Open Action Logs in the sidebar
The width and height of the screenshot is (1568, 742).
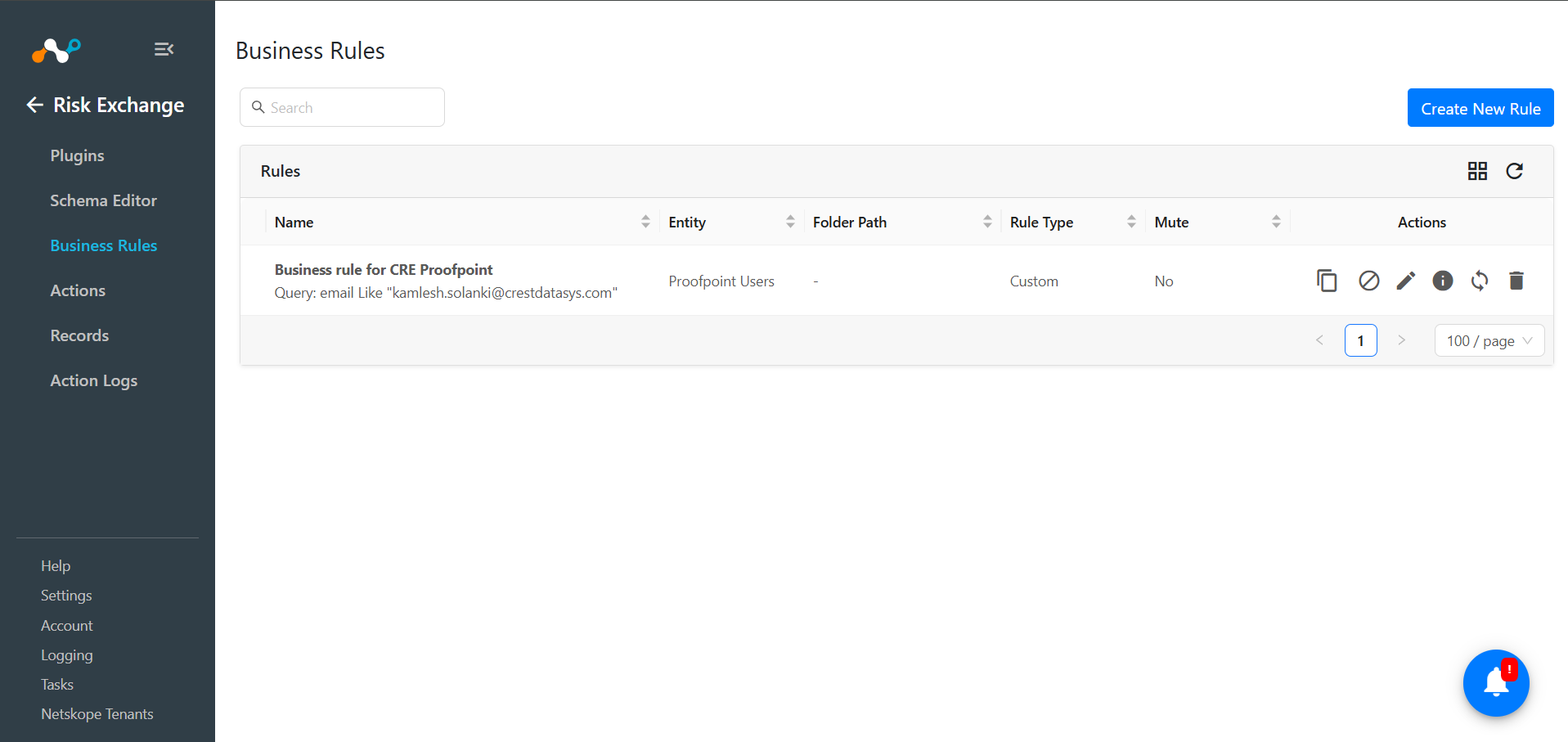click(93, 380)
